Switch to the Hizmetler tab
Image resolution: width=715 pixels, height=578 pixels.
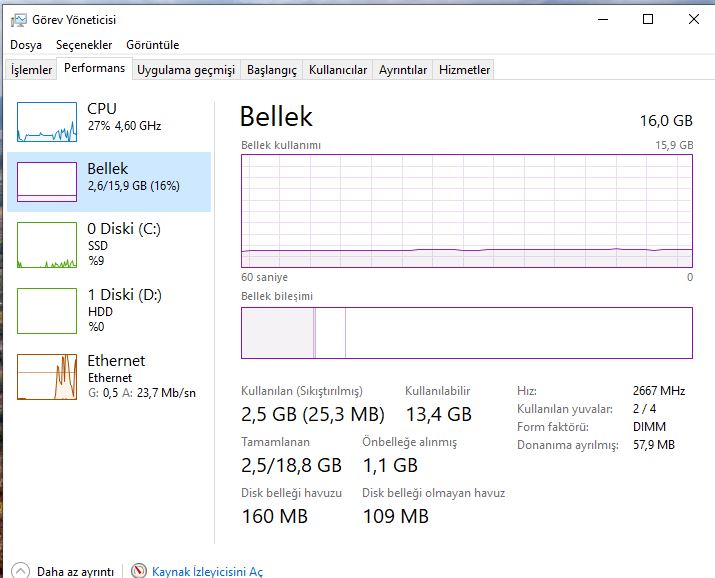[465, 70]
